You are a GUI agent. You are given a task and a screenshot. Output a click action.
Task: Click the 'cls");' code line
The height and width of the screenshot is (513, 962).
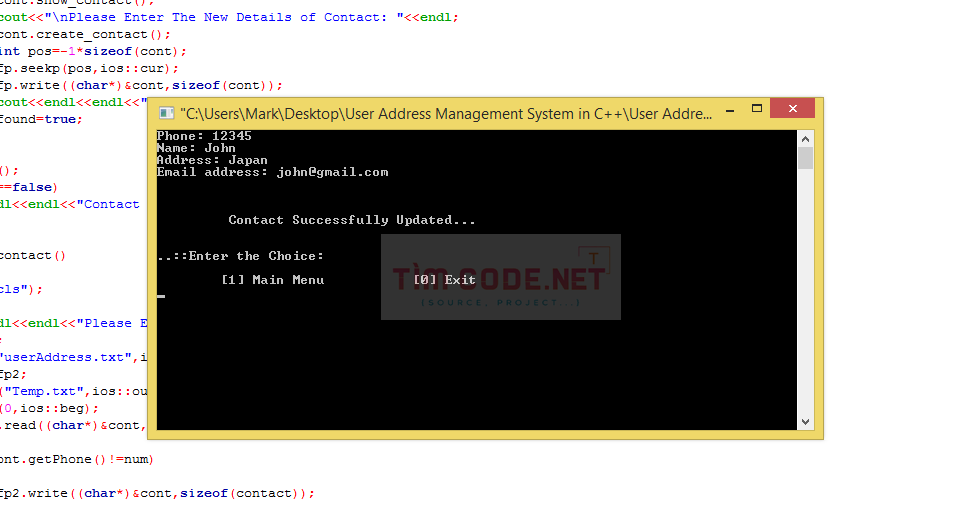21,289
